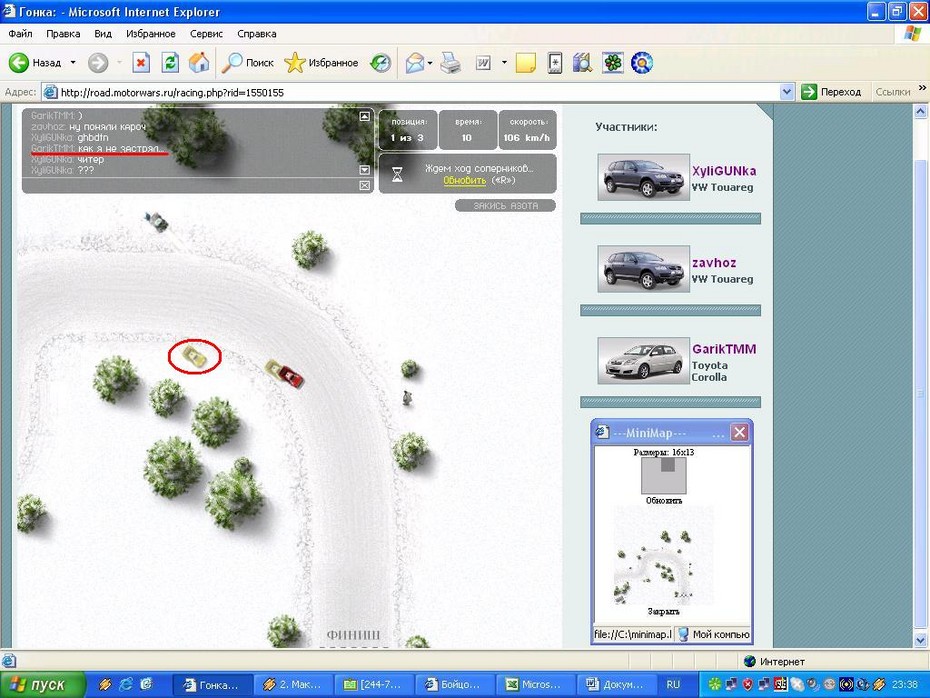
Task: Launch Internet Explorer from Quick Launch
Action: click(125, 685)
